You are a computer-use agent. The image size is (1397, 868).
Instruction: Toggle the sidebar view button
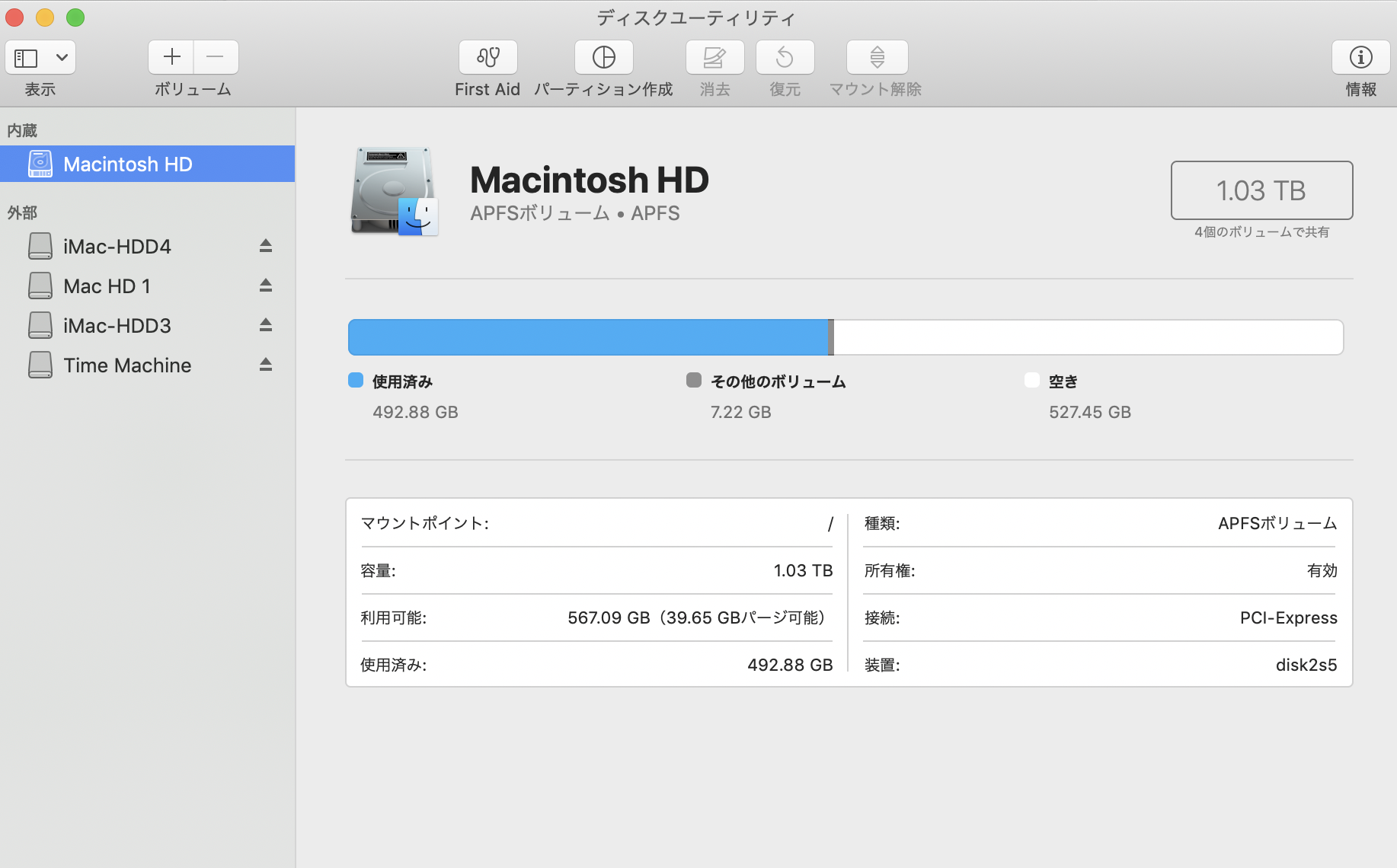click(x=27, y=58)
